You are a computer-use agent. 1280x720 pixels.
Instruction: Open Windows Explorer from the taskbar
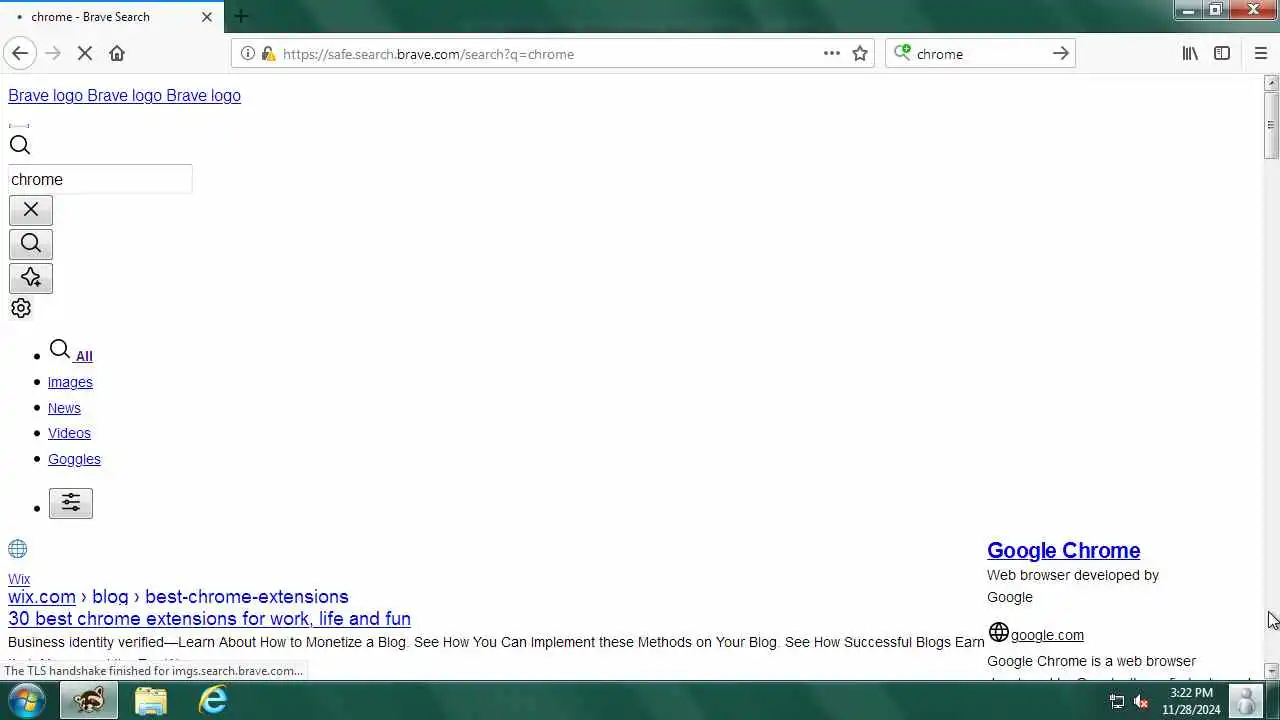click(151, 700)
